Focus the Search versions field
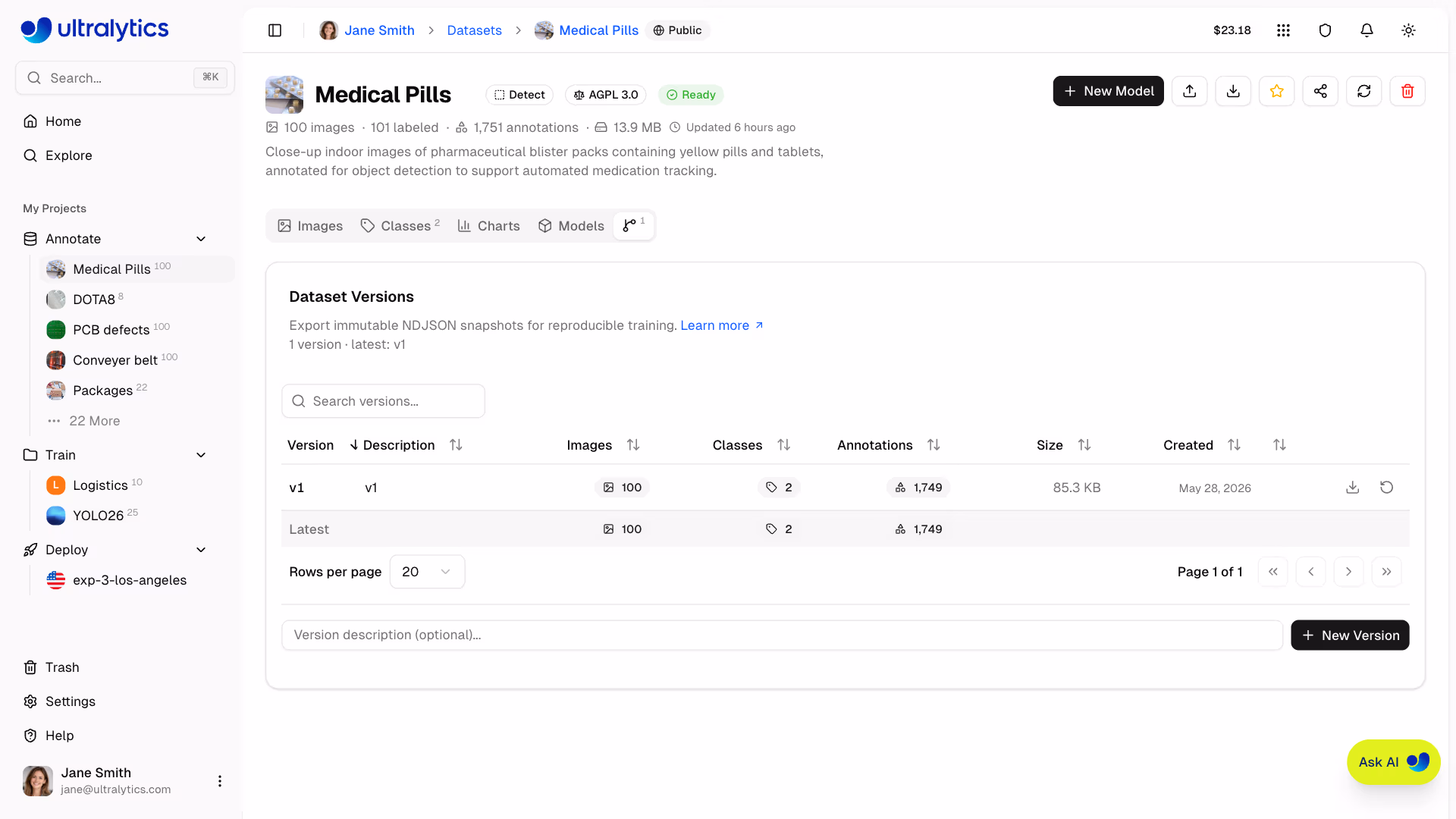The height and width of the screenshot is (819, 1456). point(383,401)
